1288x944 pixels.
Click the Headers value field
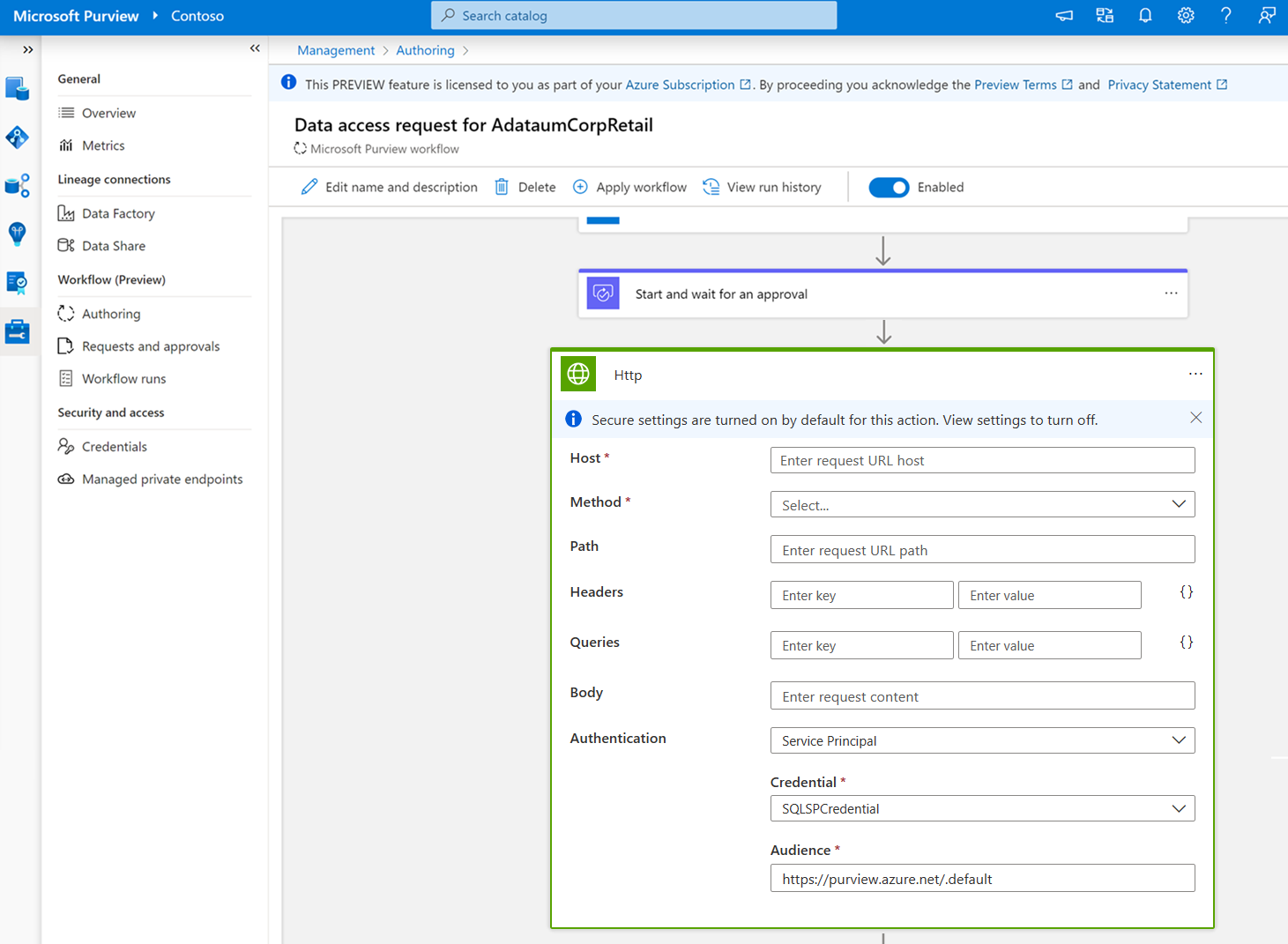coord(1049,595)
